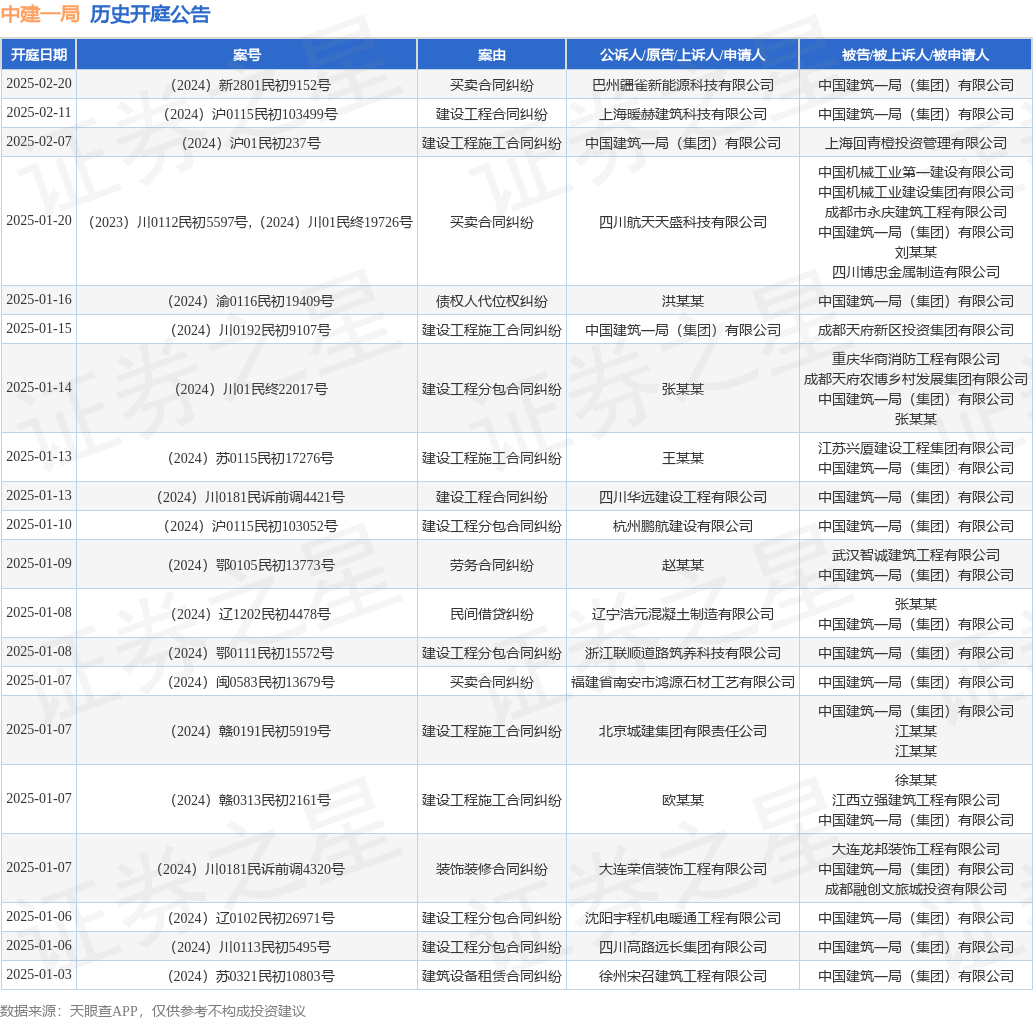This screenshot has height=1020, width=1033.
Task: Click case number (2024)沪01民初237号
Action: pyautogui.click(x=250, y=143)
